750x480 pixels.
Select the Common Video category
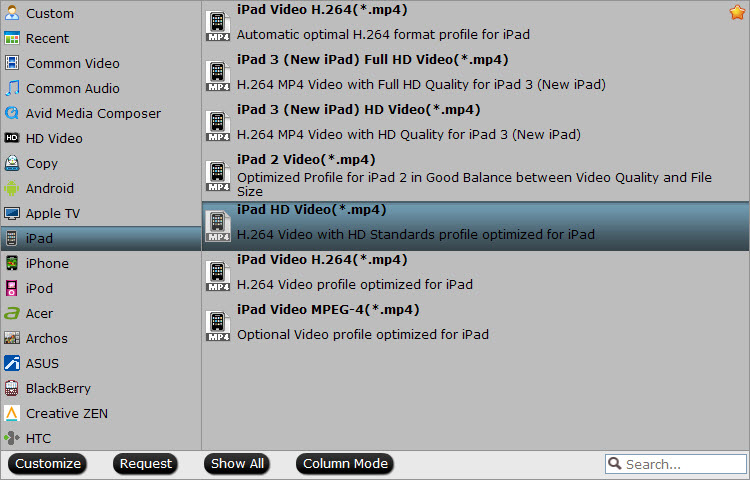(x=101, y=63)
